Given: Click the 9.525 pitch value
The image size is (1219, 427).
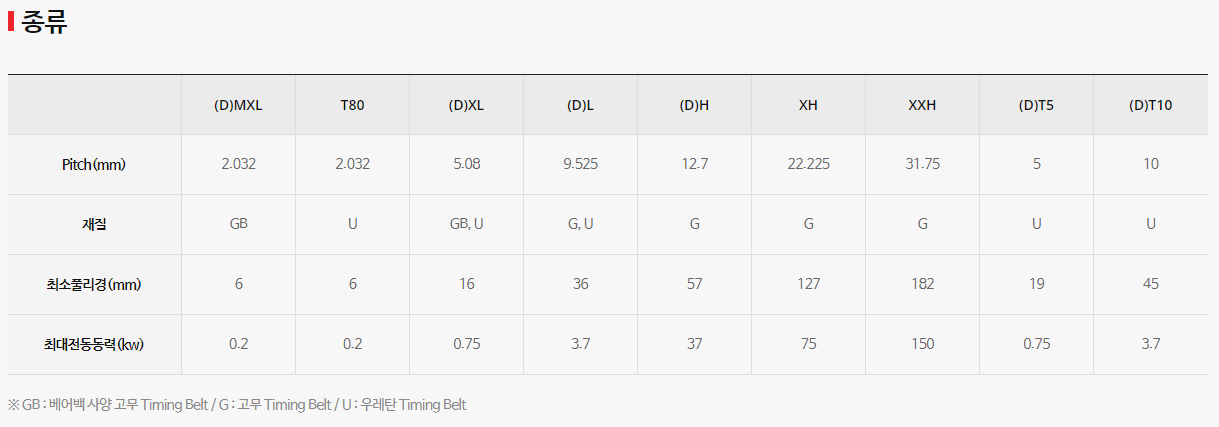Looking at the screenshot, I should coord(580,165).
